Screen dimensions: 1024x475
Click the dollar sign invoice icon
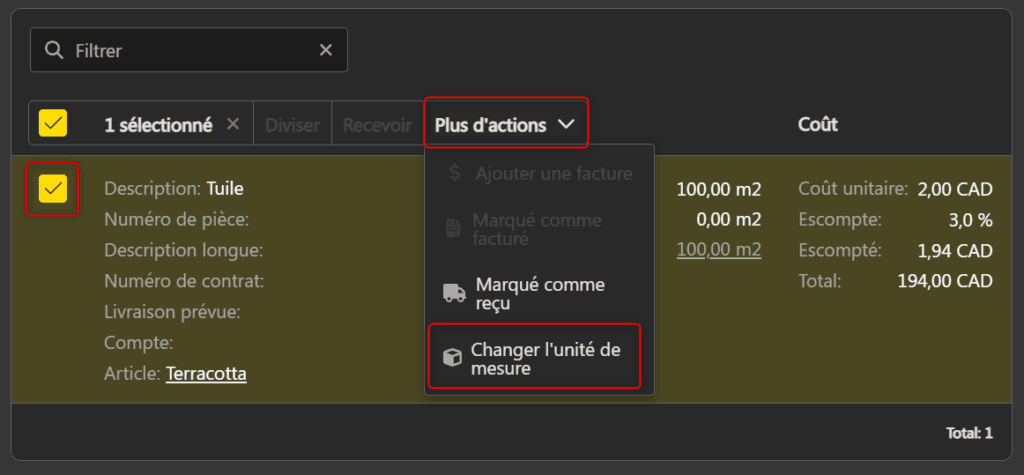point(455,173)
